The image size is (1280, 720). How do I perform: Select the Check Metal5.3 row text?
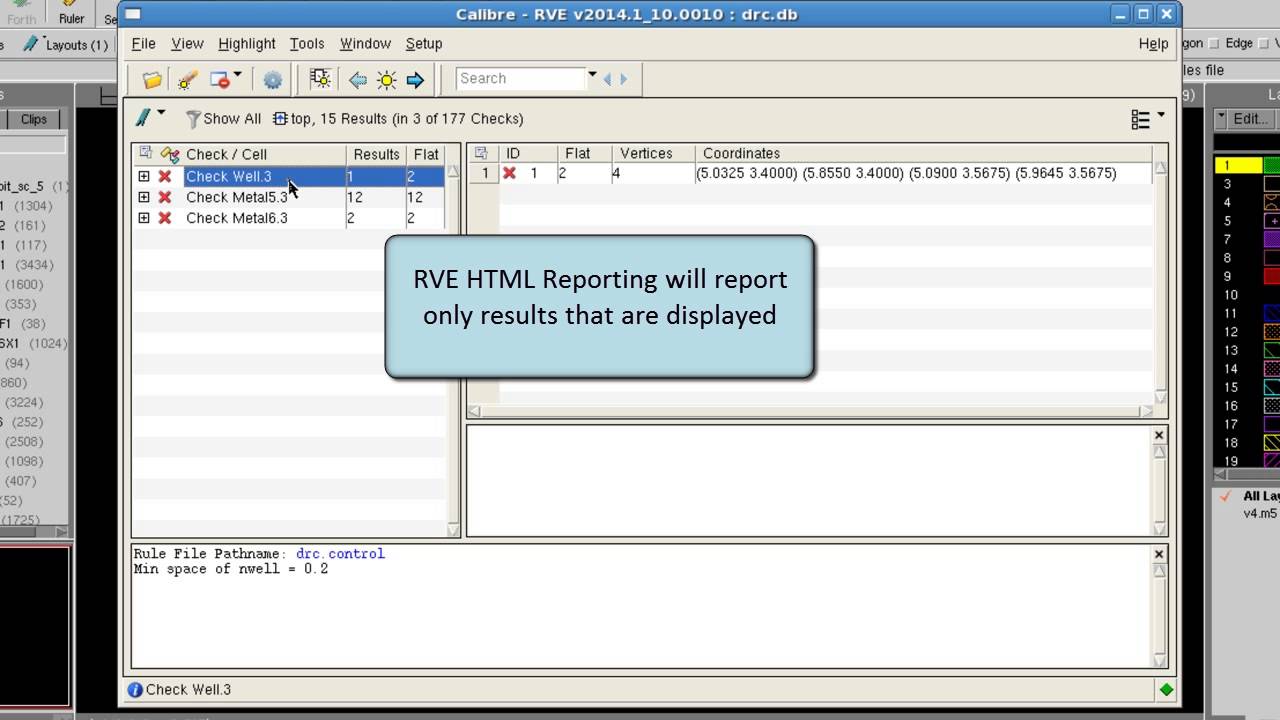point(237,197)
